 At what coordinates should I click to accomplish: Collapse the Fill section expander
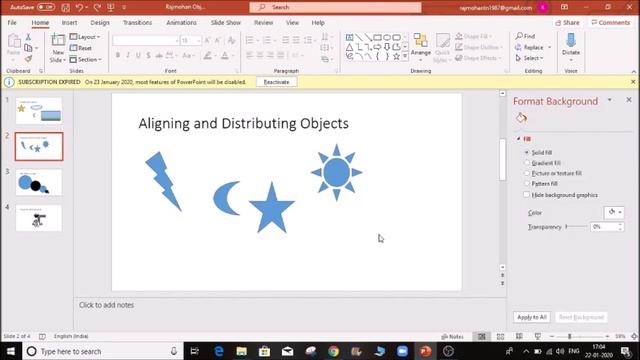click(x=519, y=139)
